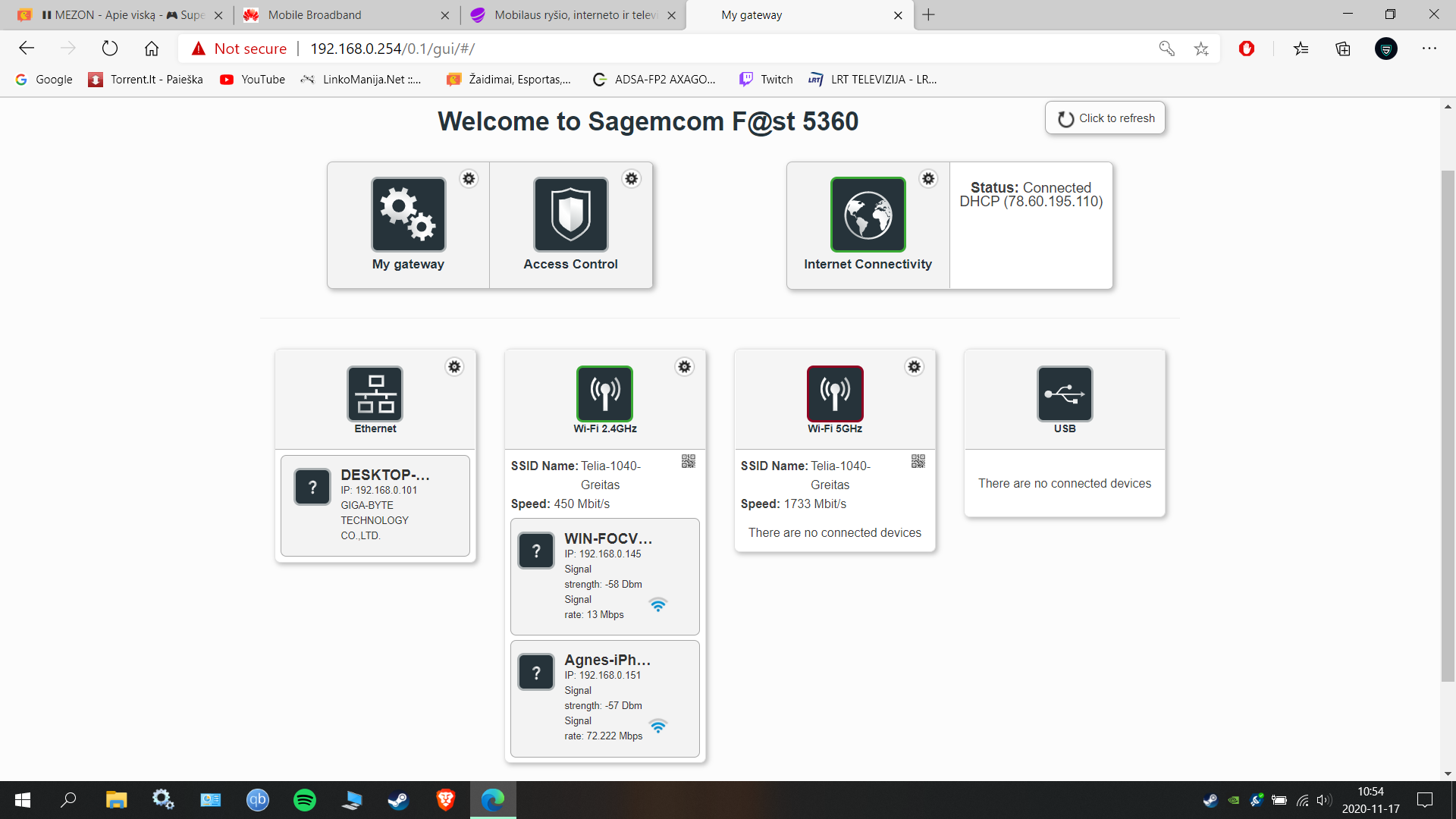Screen dimensions: 1456x819
Task: Open the Collections button in toolbar
Action: click(1343, 49)
